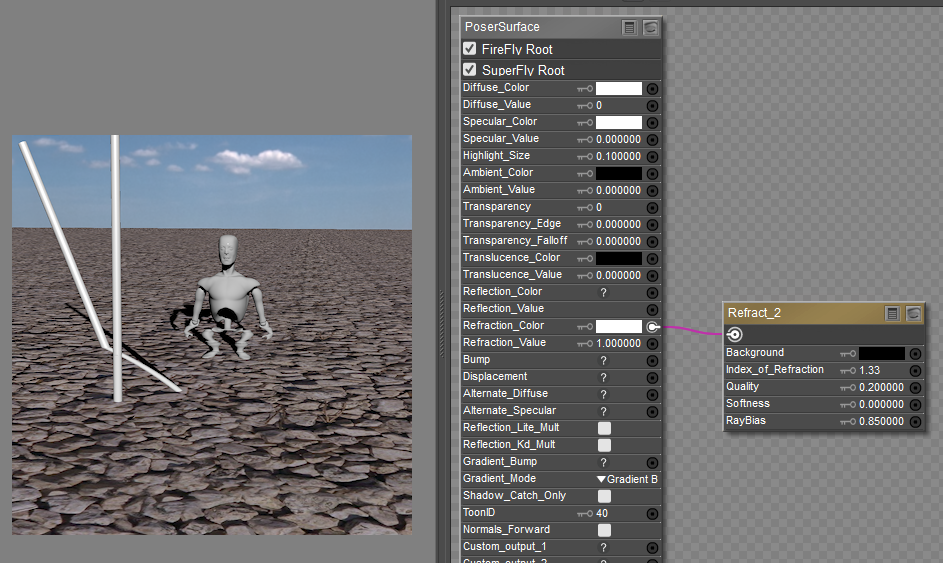943x563 pixels.
Task: Click the Specular_Color white swatch
Action: 618,122
